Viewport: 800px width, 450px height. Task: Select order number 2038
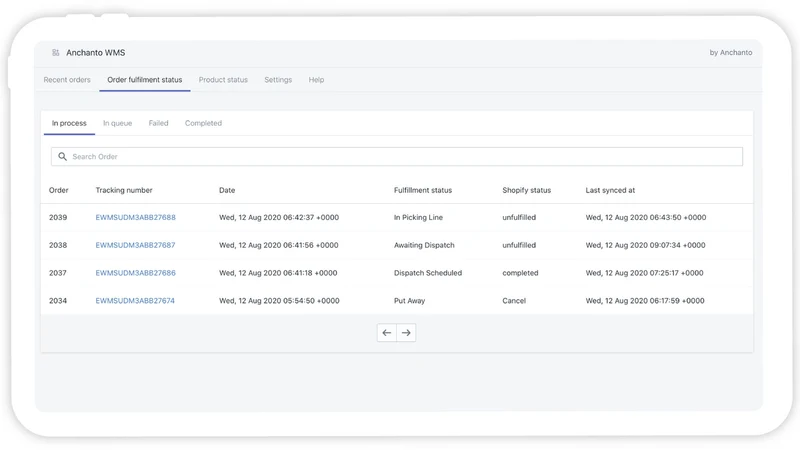point(58,245)
